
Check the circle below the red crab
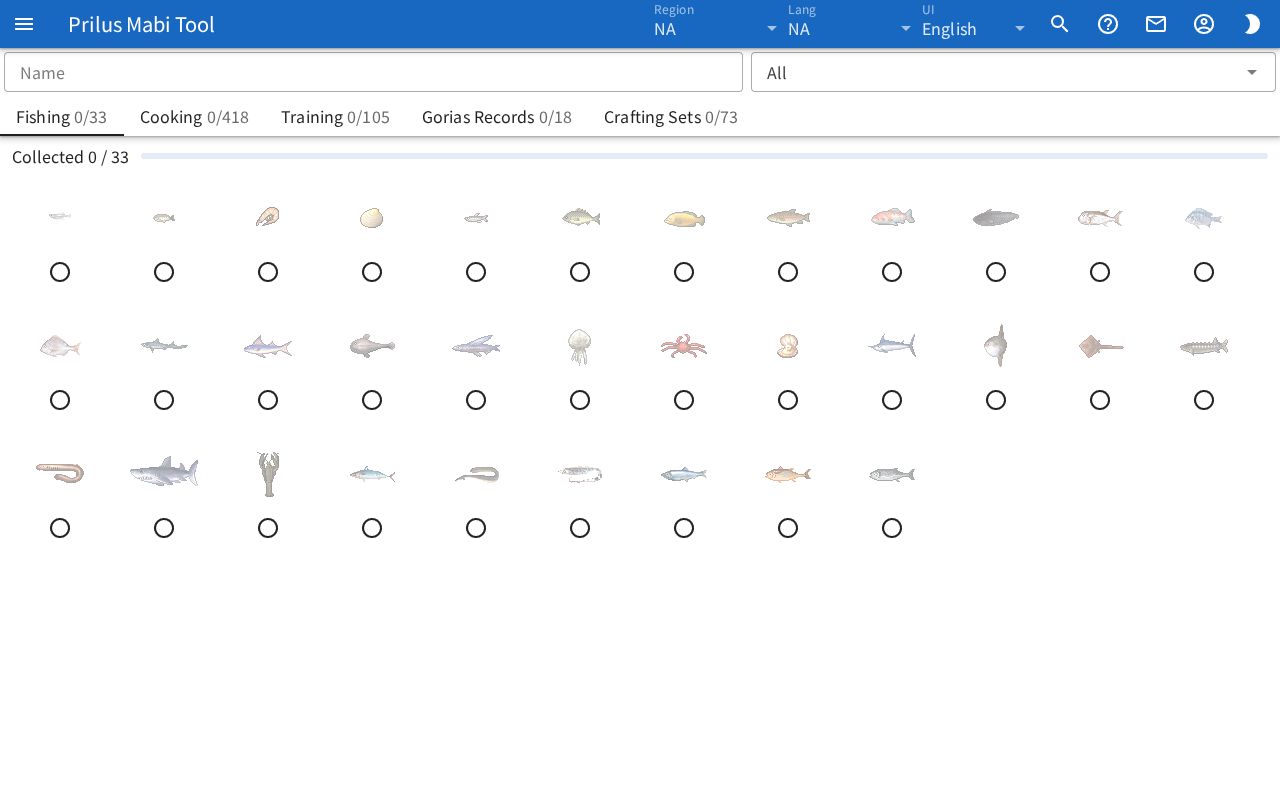click(684, 400)
